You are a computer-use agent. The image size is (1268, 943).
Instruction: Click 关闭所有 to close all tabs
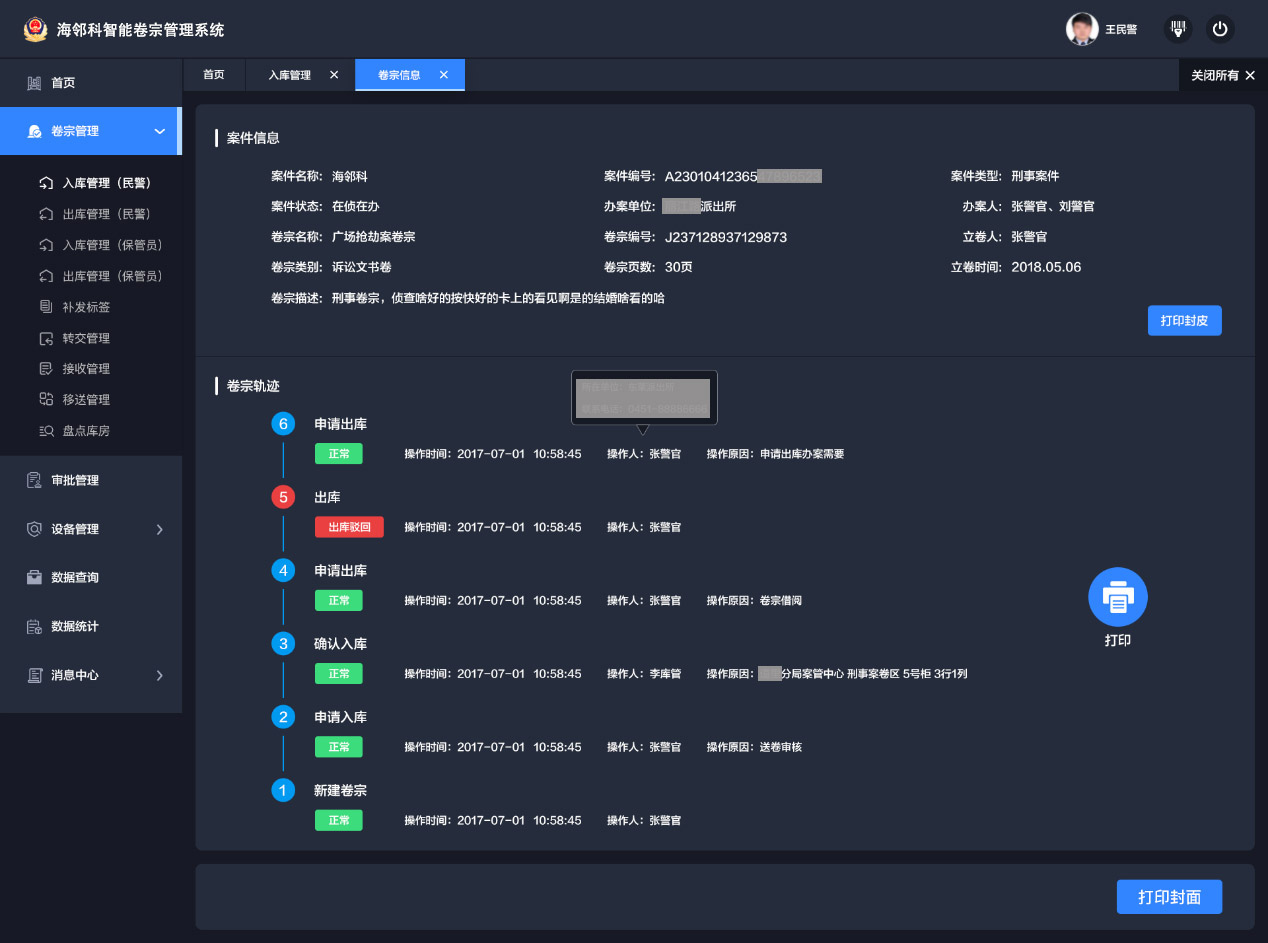point(1222,75)
